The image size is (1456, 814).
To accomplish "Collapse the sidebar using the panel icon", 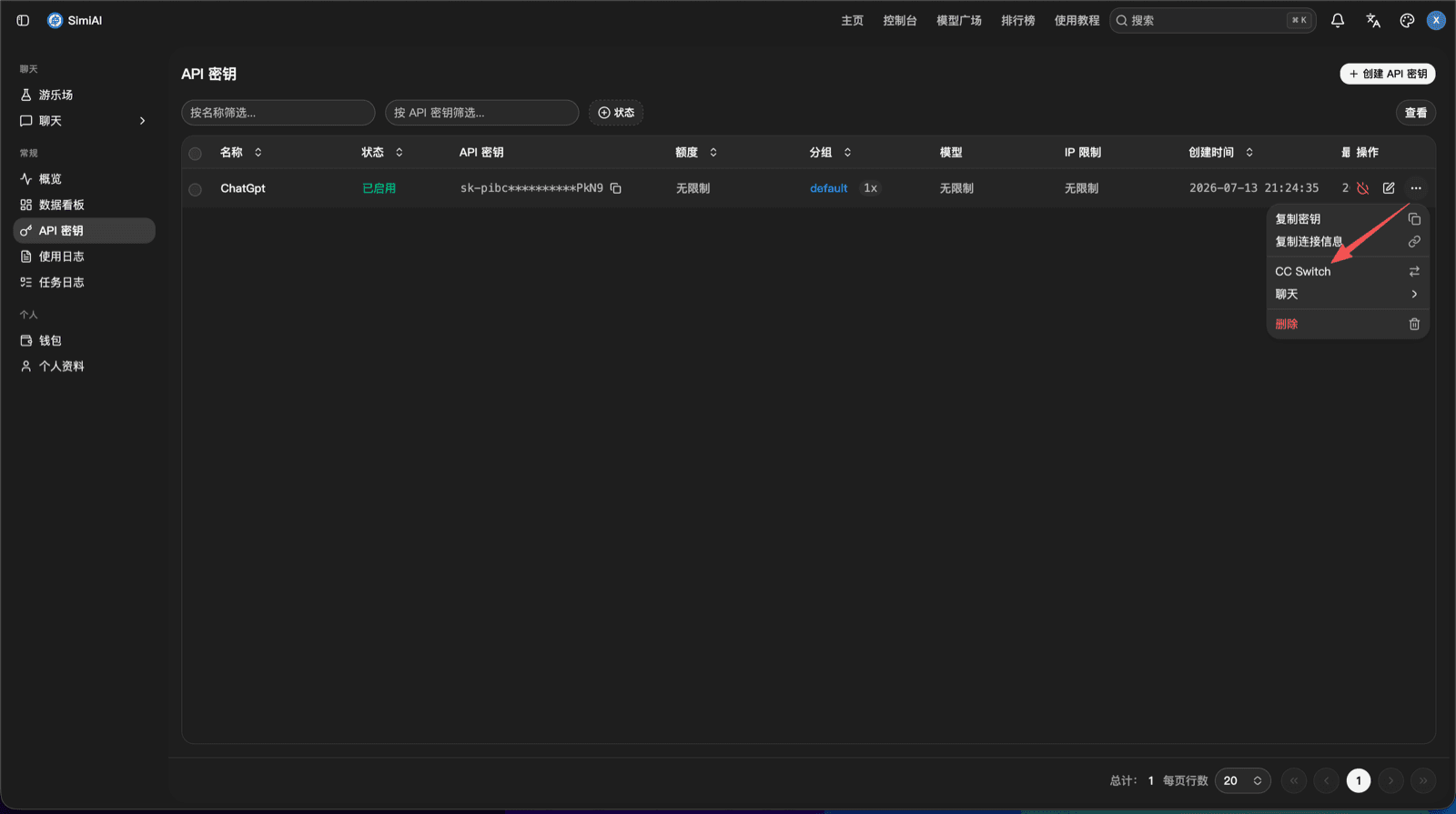I will pos(23,20).
